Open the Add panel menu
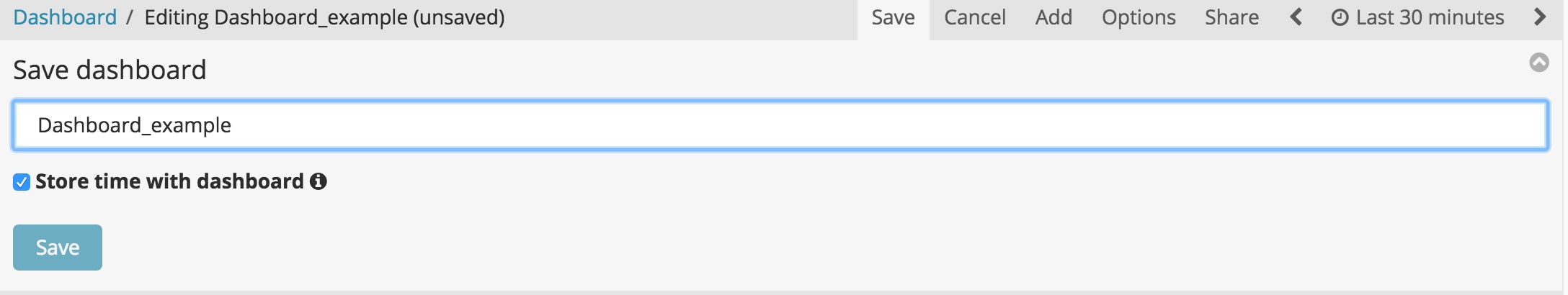Screen dimensions: 1568x295 [x=1053, y=17]
